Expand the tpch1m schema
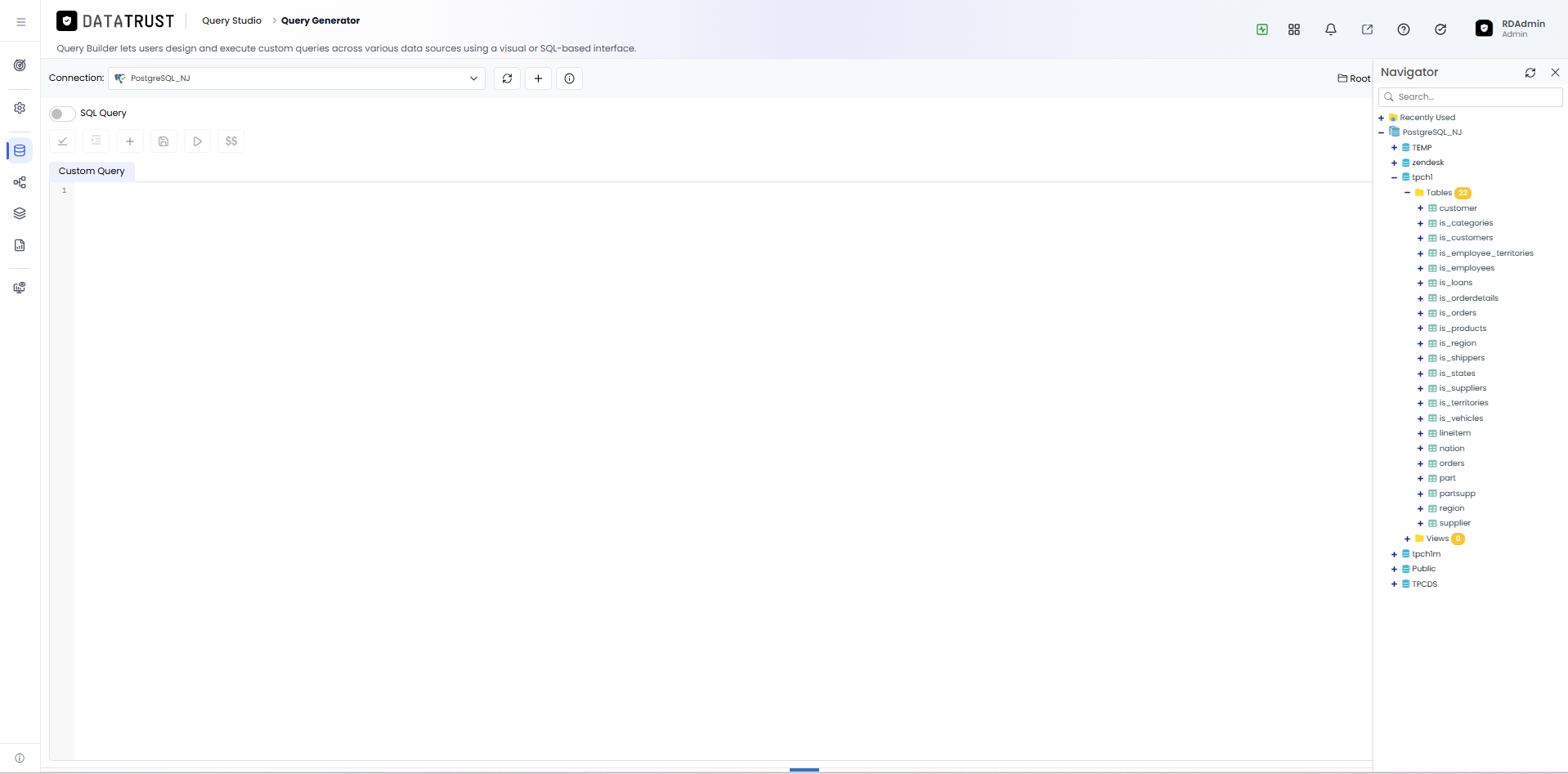Image resolution: width=1568 pixels, height=774 pixels. click(1395, 554)
